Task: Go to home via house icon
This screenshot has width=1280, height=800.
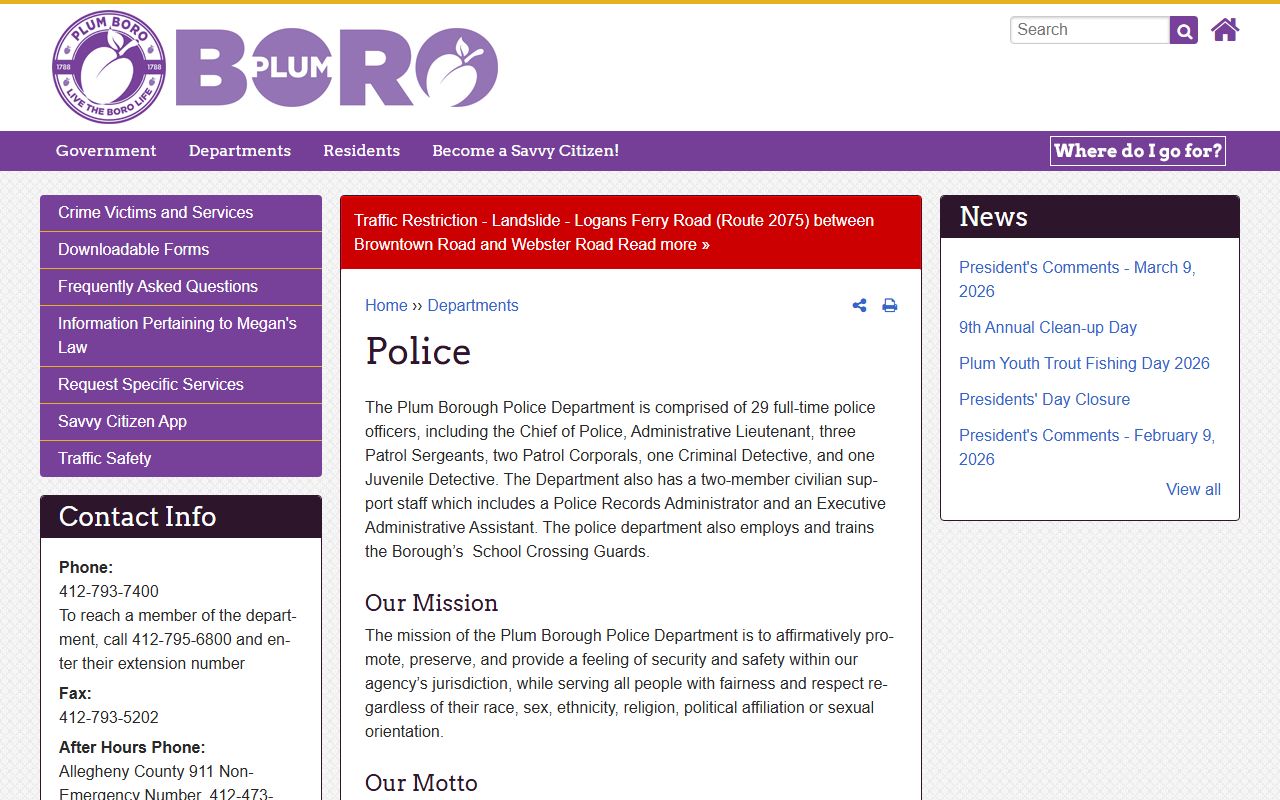Action: point(1225,30)
